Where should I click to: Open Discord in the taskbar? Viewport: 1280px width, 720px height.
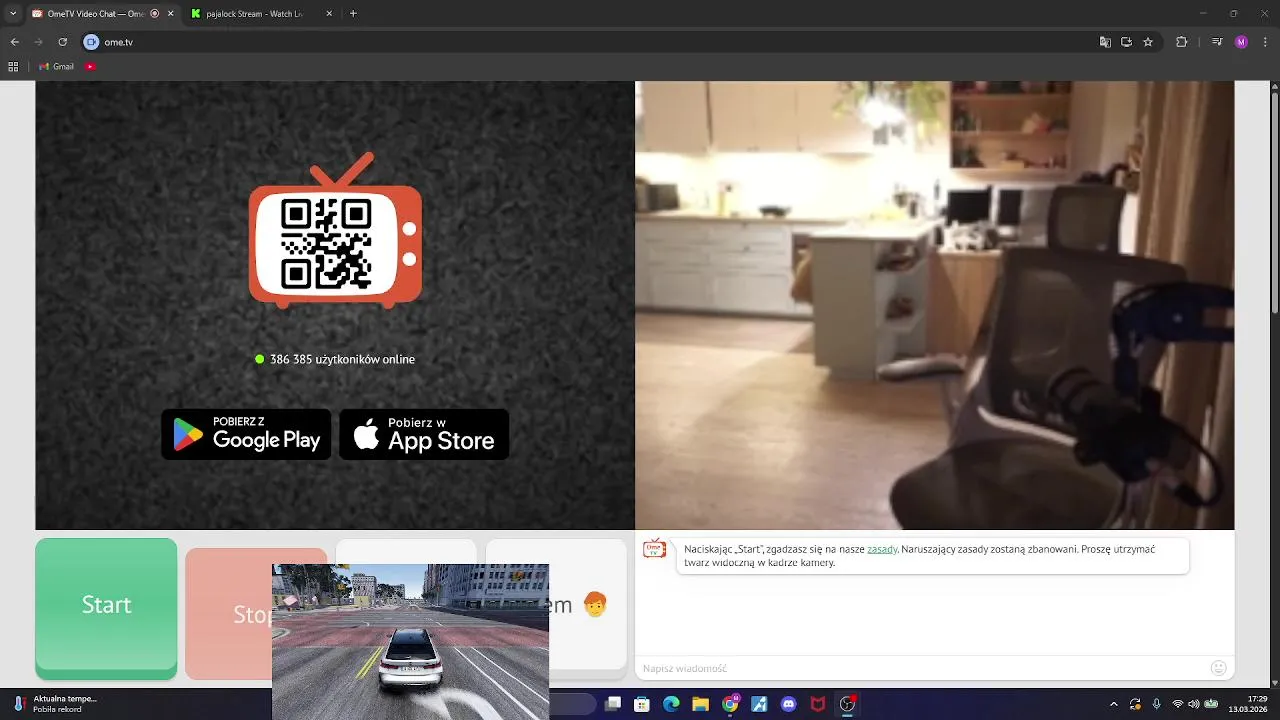point(788,704)
